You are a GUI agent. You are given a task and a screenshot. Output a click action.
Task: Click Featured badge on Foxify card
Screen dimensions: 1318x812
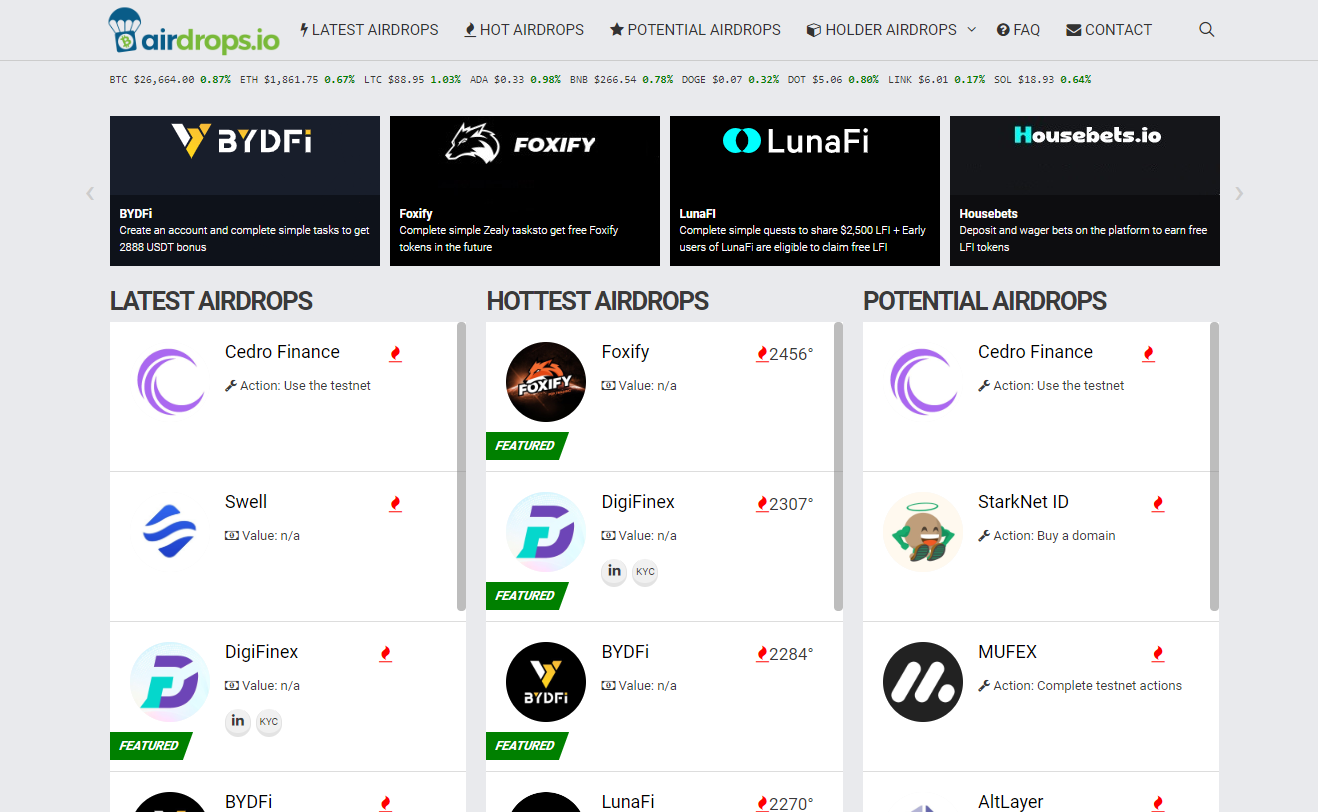click(525, 446)
